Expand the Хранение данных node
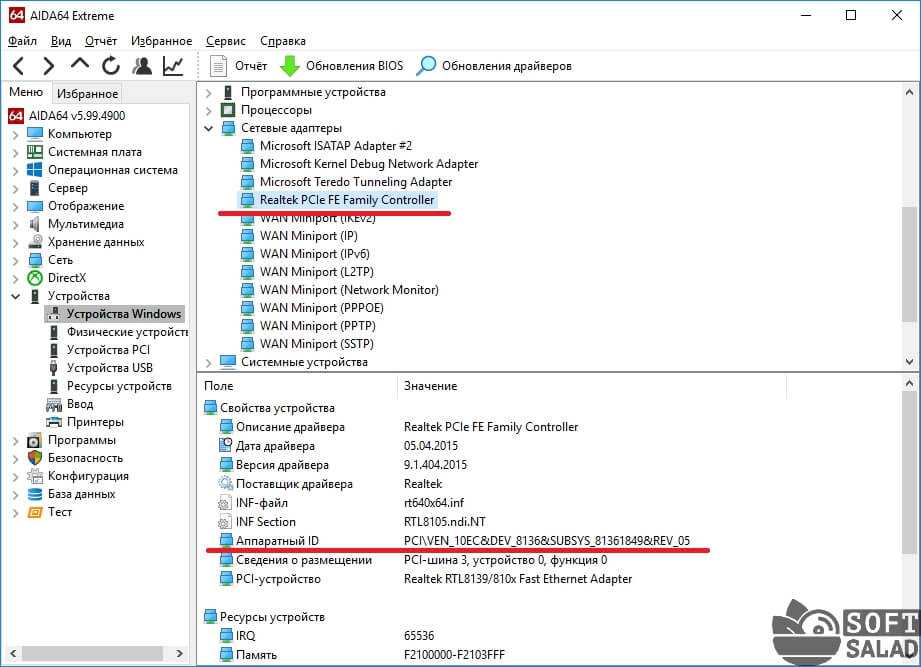Image resolution: width=921 pixels, height=667 pixels. pyautogui.click(x=16, y=242)
